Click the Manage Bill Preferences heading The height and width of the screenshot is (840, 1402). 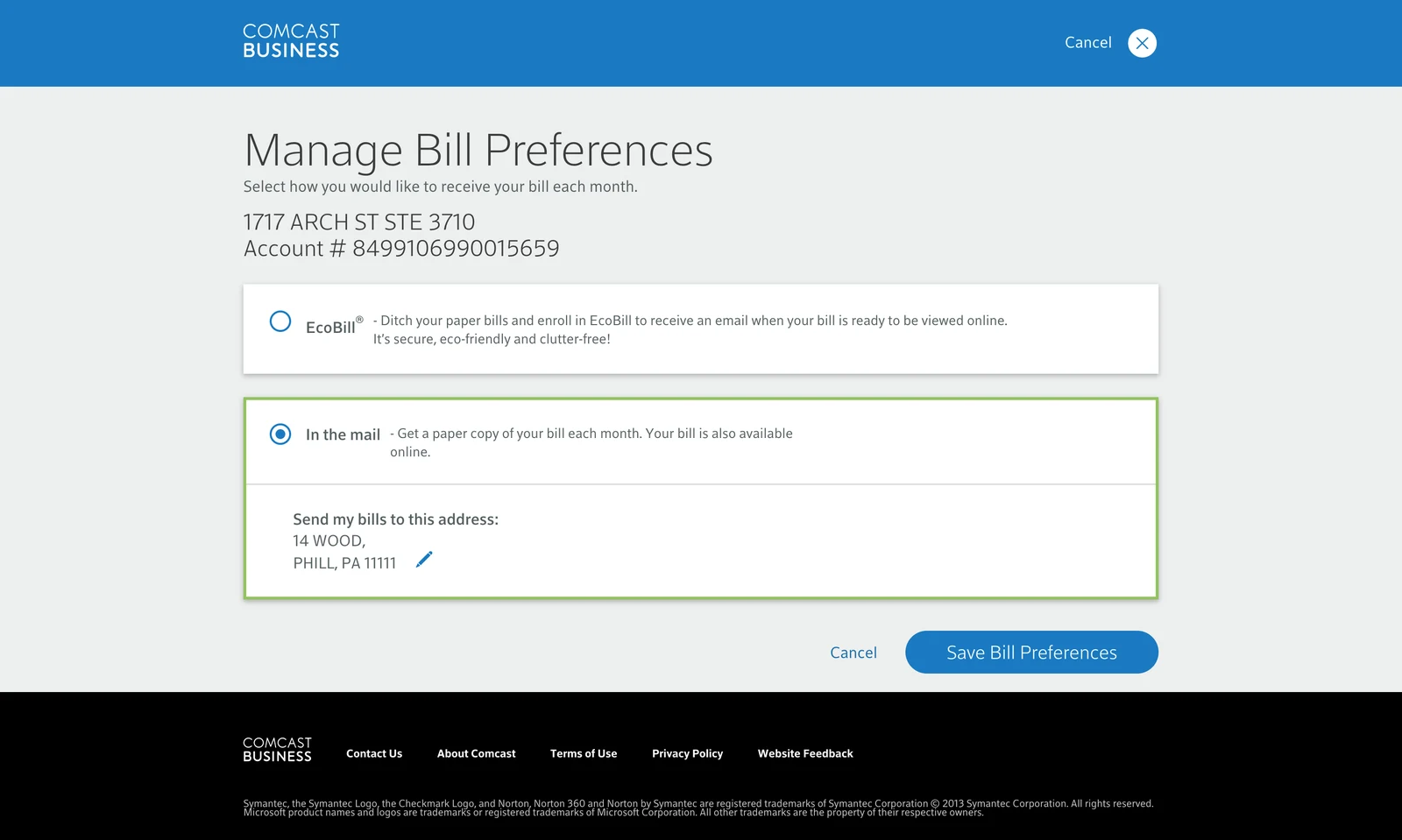(478, 150)
